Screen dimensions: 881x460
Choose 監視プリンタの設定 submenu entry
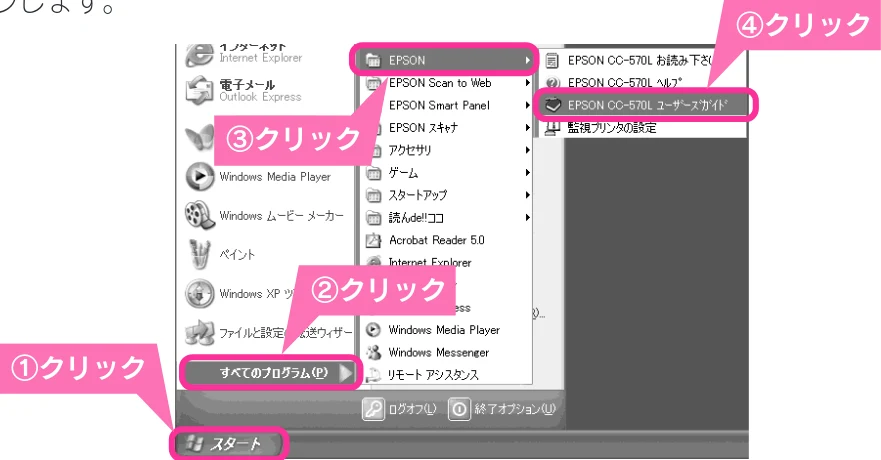(x=642, y=128)
